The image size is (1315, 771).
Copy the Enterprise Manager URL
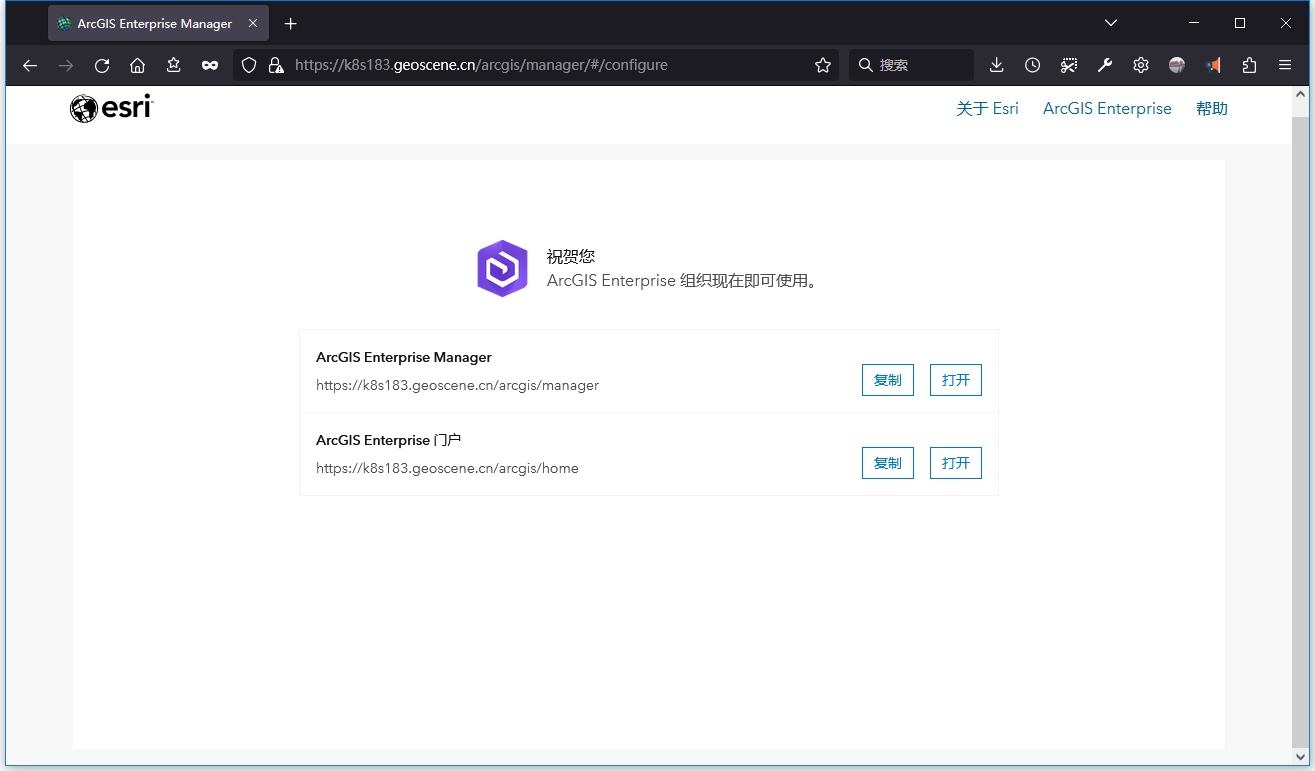(x=888, y=380)
